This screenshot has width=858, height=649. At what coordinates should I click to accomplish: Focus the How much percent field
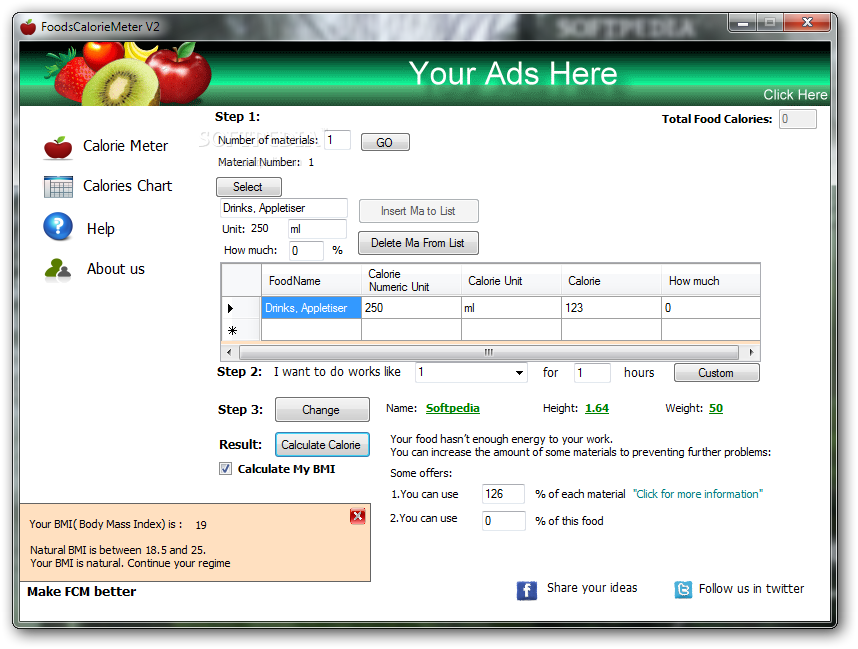[306, 251]
